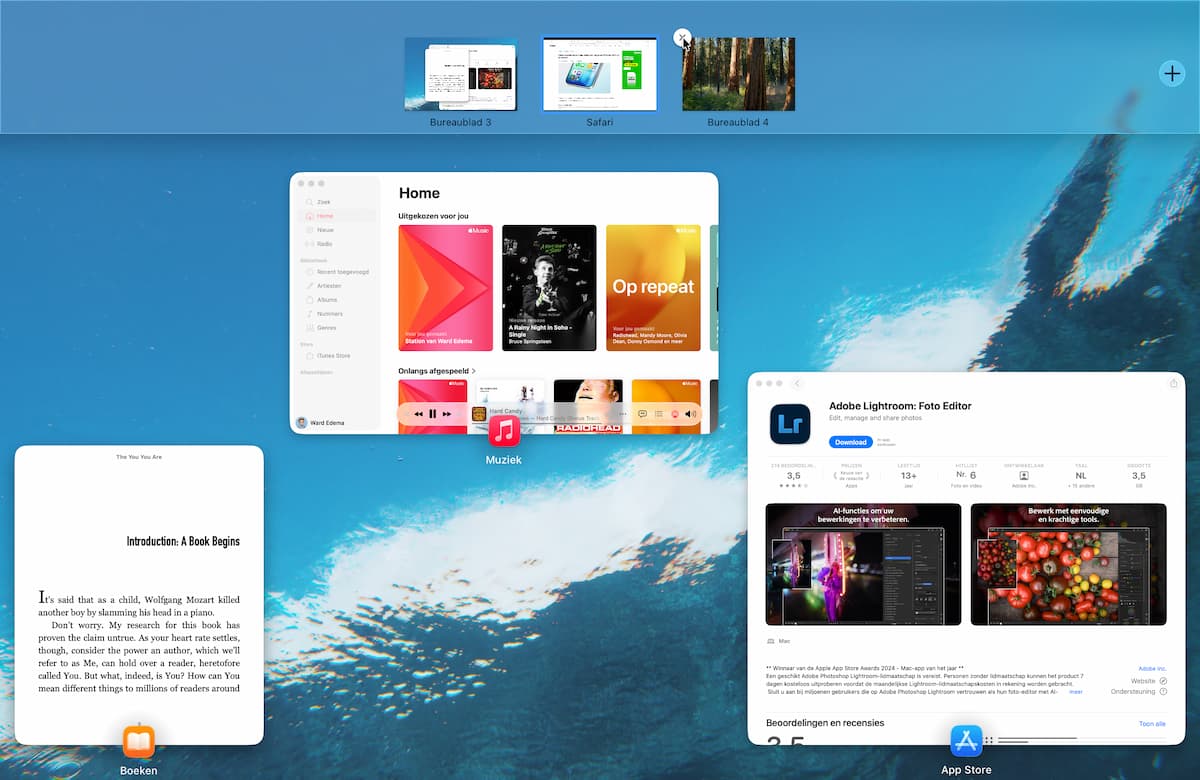1200x780 pixels.
Task: Close the Bureaublad 4 space
Action: [x=682, y=38]
